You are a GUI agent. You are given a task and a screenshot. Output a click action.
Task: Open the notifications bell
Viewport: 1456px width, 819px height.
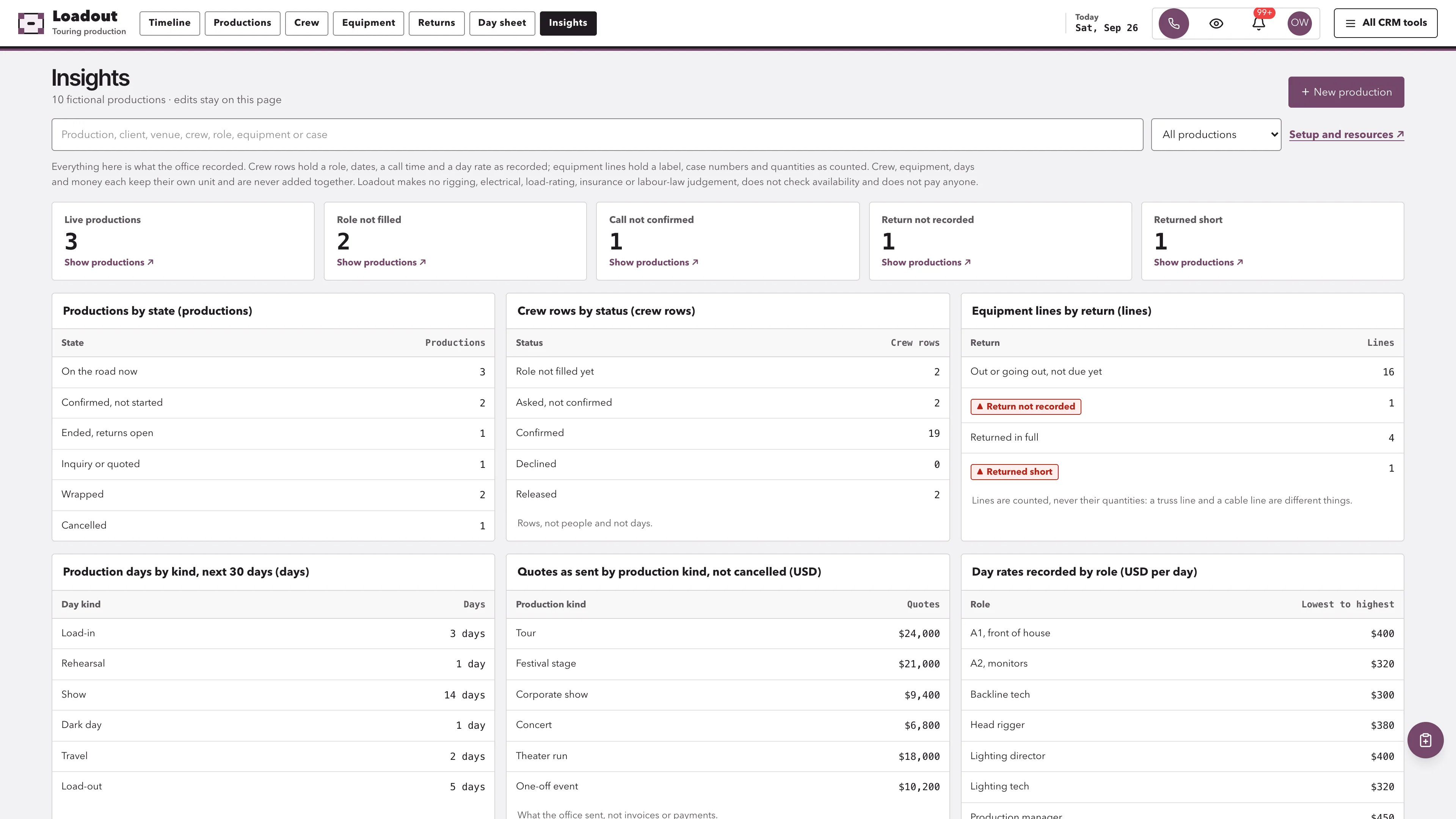coord(1258,23)
